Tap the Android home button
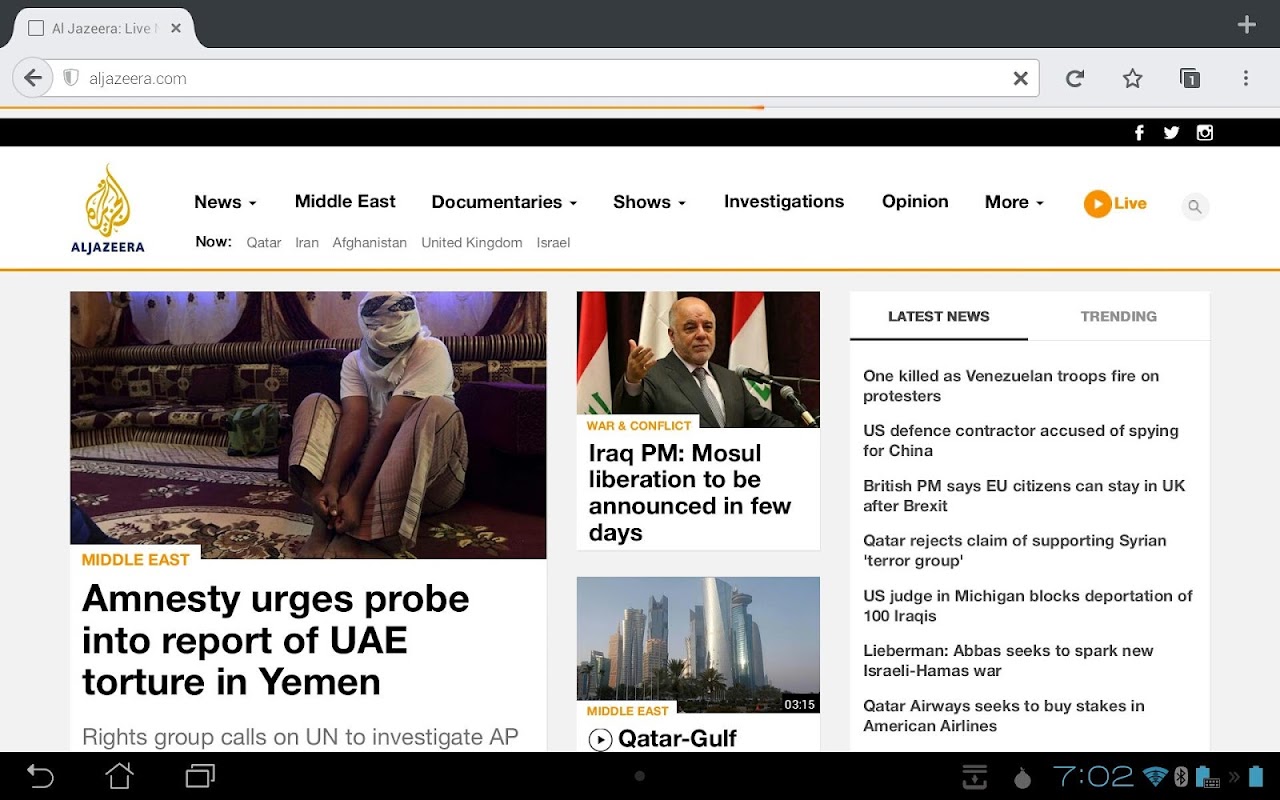The image size is (1280, 800). click(x=120, y=776)
